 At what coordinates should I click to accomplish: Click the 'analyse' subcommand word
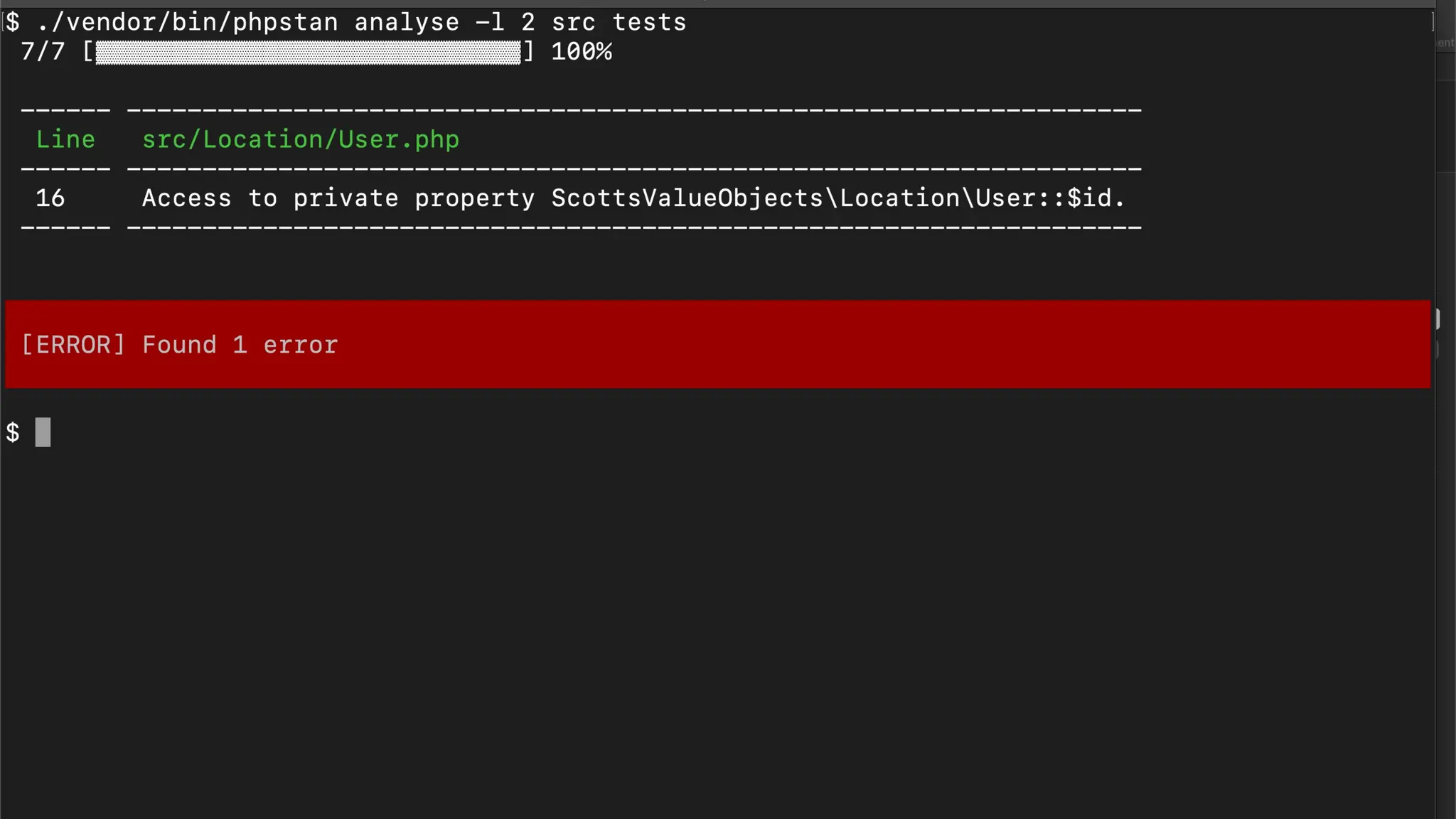(x=407, y=23)
